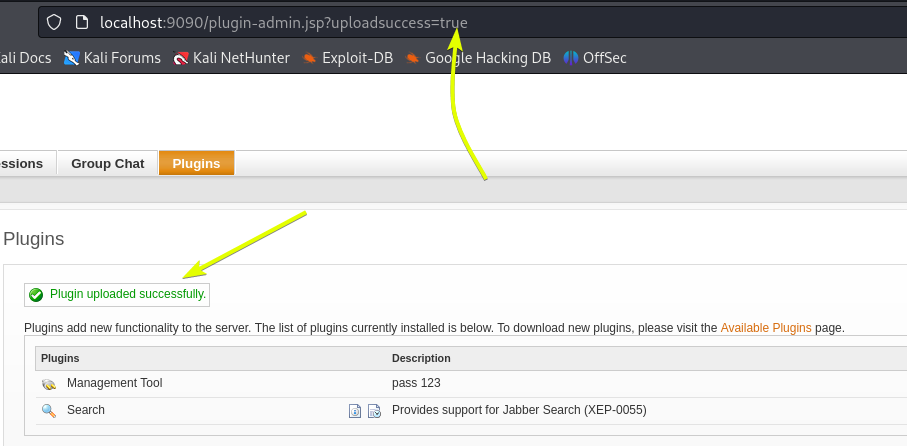Image resolution: width=907 pixels, height=446 pixels.
Task: Click the Kali Forums bookmark icon
Action: click(x=71, y=58)
